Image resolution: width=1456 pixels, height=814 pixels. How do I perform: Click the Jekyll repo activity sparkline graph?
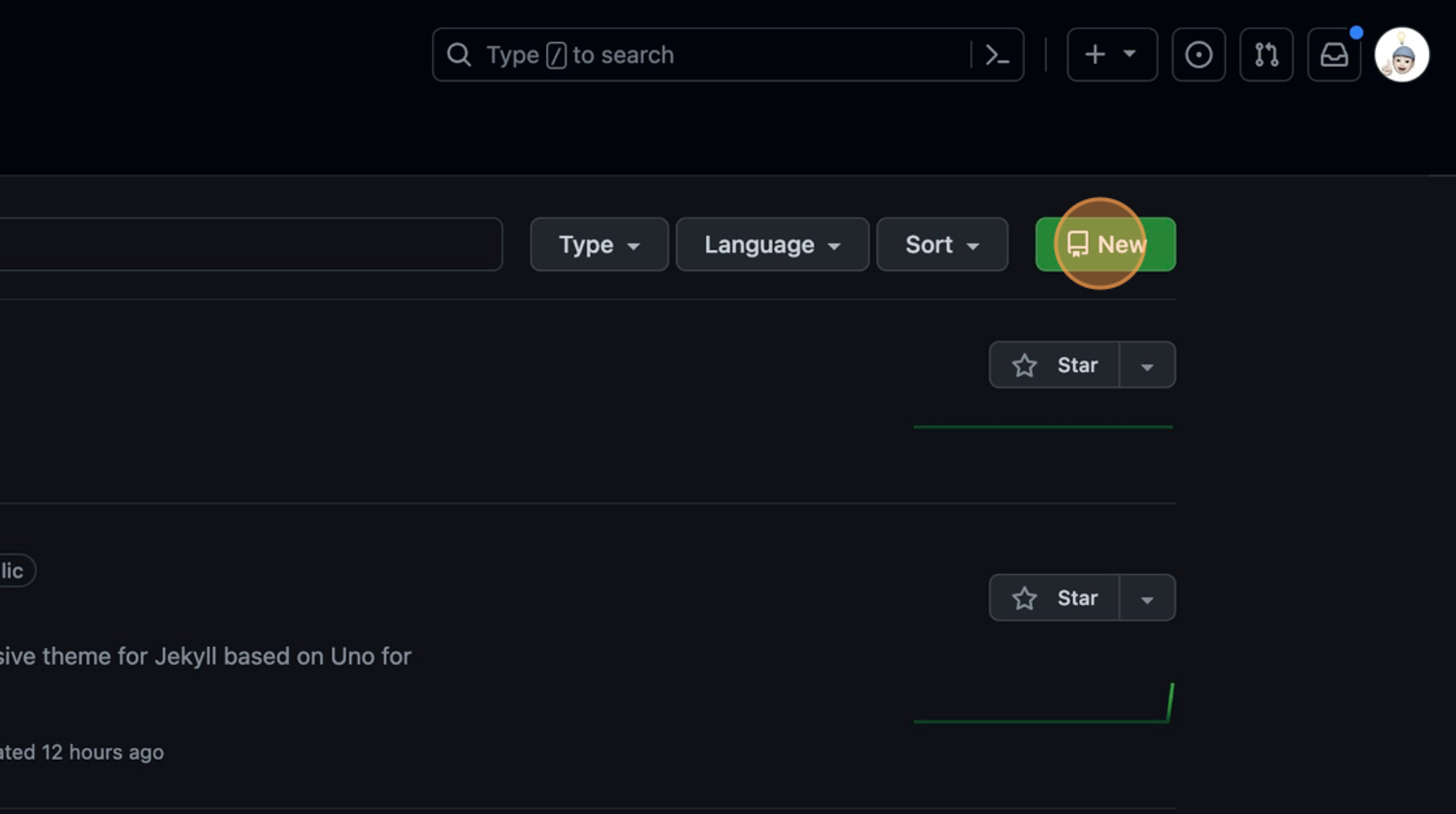coord(1043,703)
